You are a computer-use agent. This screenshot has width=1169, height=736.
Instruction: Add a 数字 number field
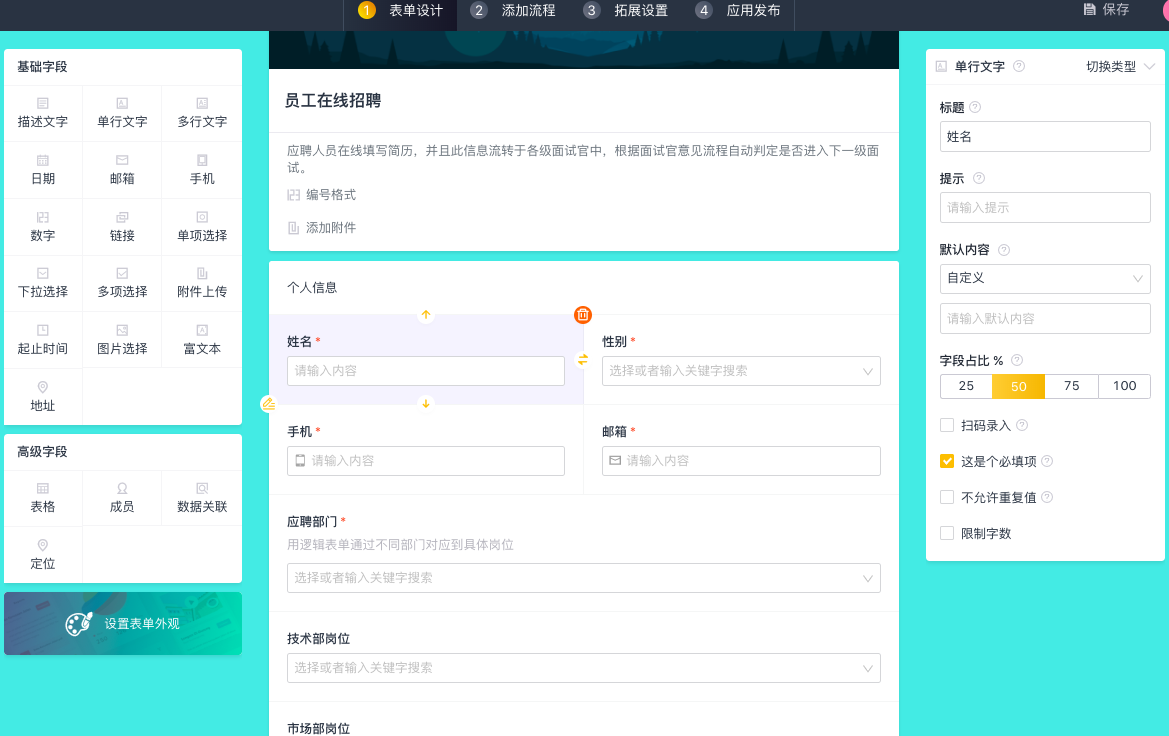click(42, 227)
